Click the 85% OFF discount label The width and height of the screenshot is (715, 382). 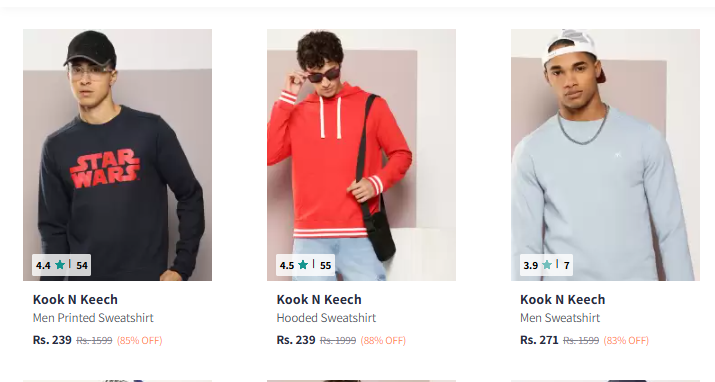140,341
